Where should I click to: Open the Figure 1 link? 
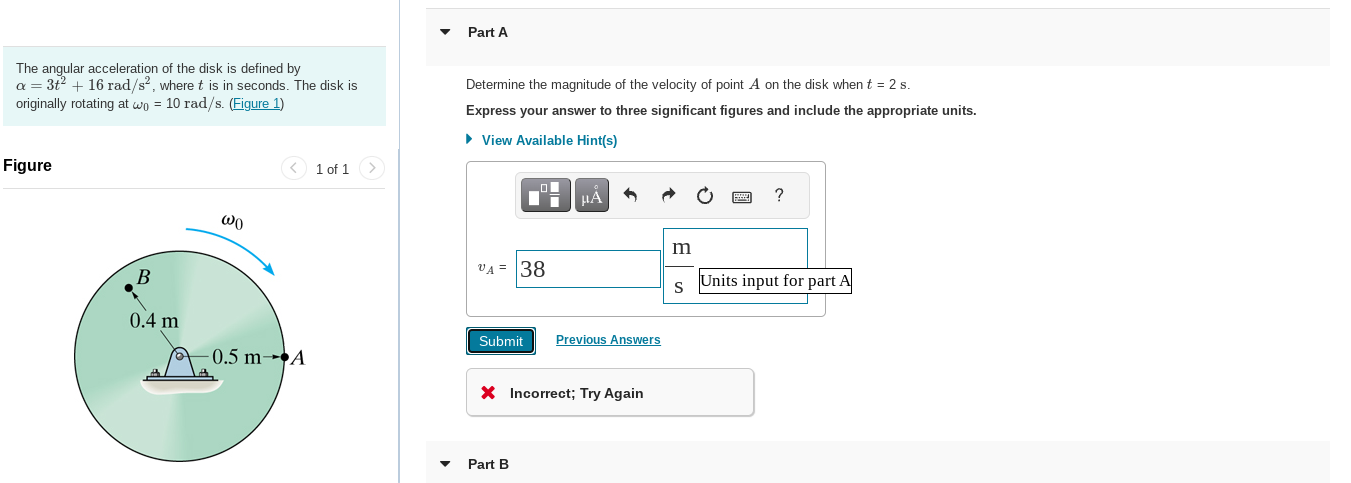coord(257,103)
